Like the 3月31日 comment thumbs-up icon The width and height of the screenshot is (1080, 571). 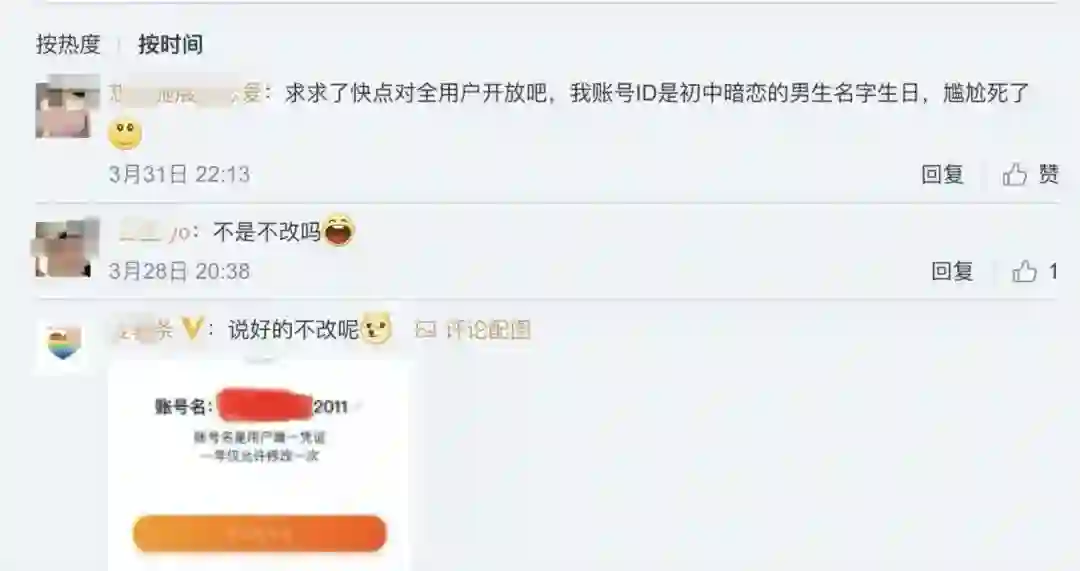pos(1014,174)
